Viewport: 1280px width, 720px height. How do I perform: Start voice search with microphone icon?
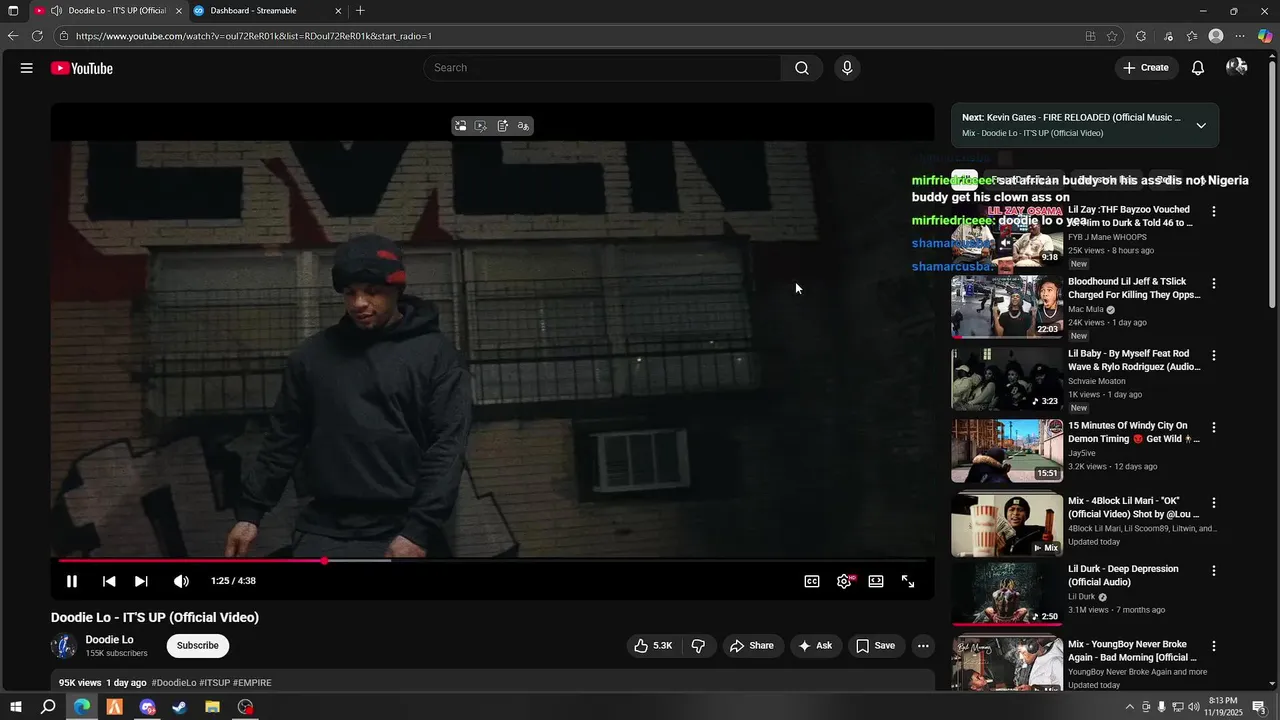(847, 68)
